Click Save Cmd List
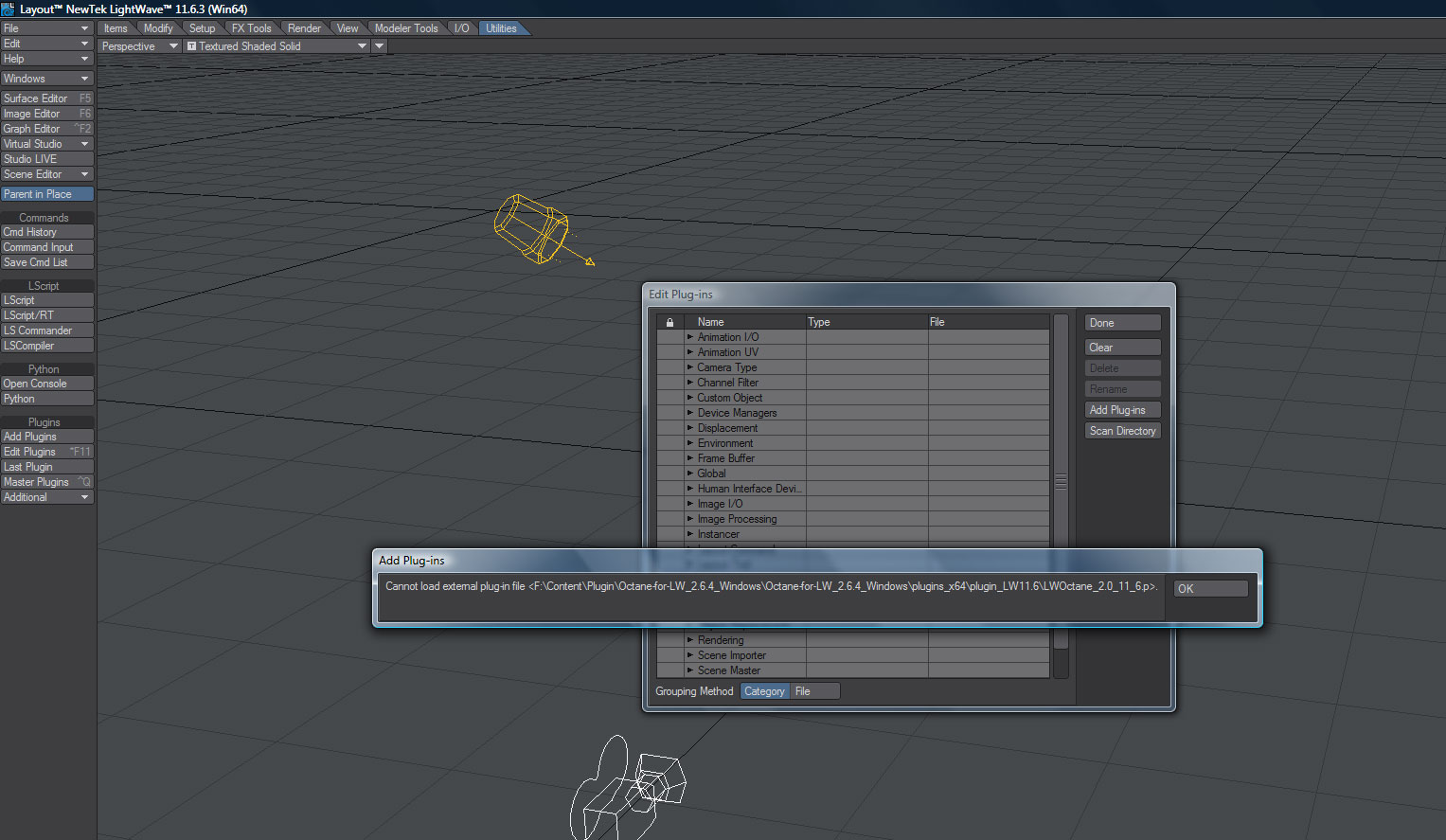The image size is (1446, 840). (x=46, y=262)
